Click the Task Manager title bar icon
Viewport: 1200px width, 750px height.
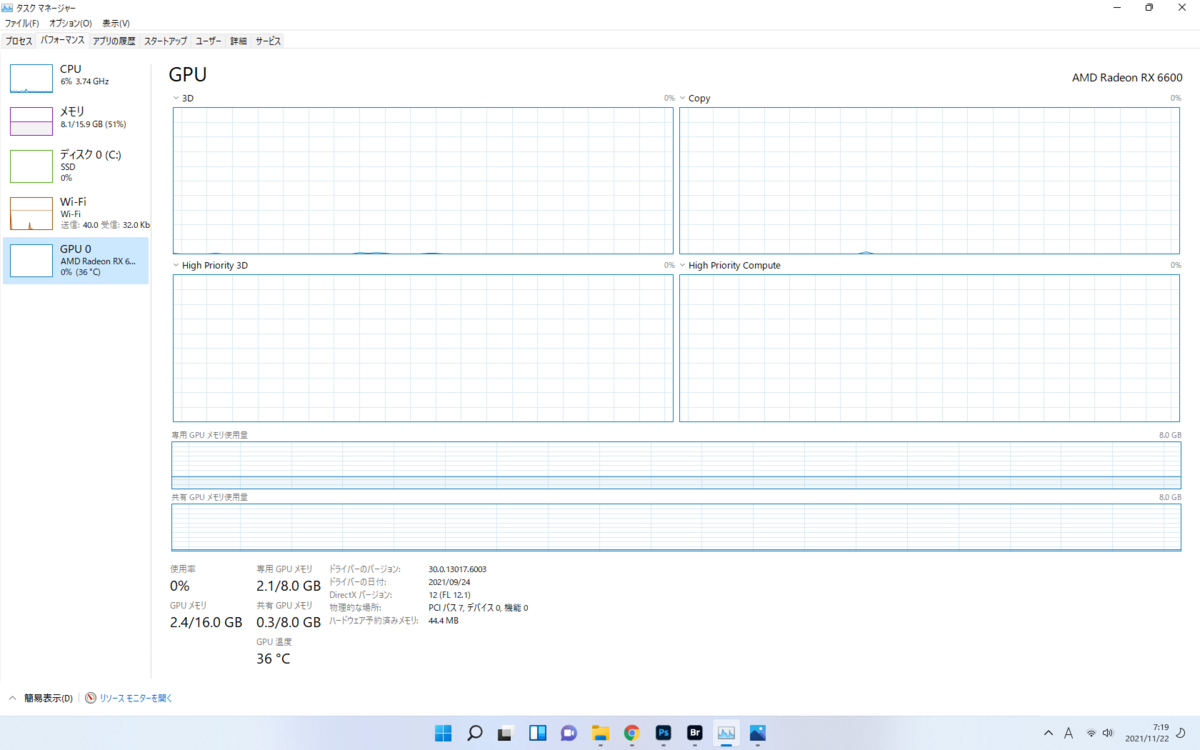(9, 7)
